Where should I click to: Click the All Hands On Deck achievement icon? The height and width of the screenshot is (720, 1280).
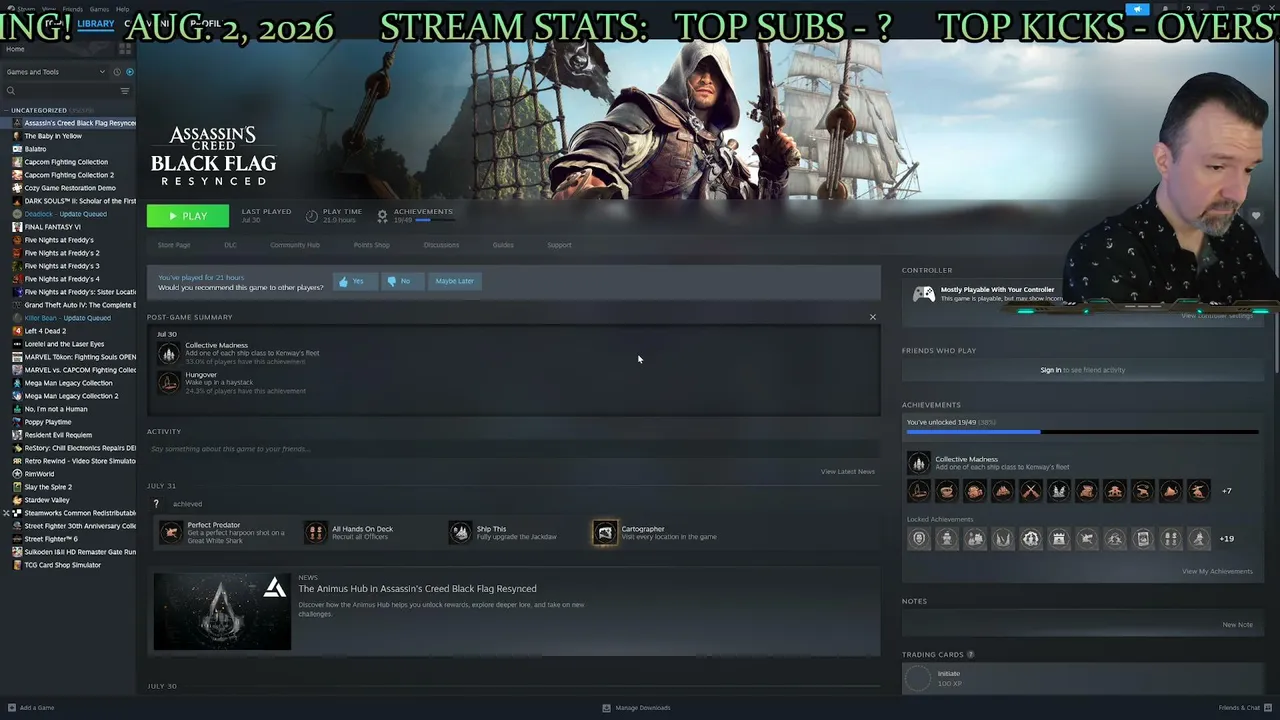click(315, 532)
